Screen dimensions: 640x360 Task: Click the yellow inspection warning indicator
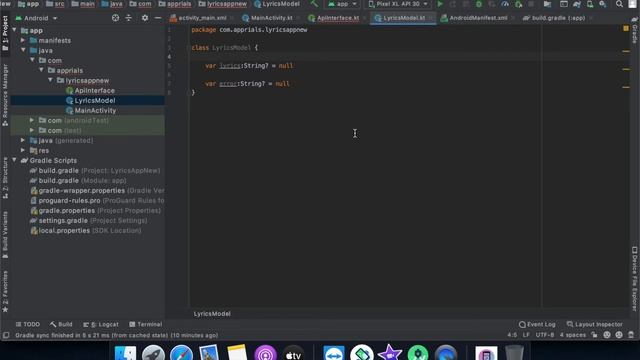(626, 28)
